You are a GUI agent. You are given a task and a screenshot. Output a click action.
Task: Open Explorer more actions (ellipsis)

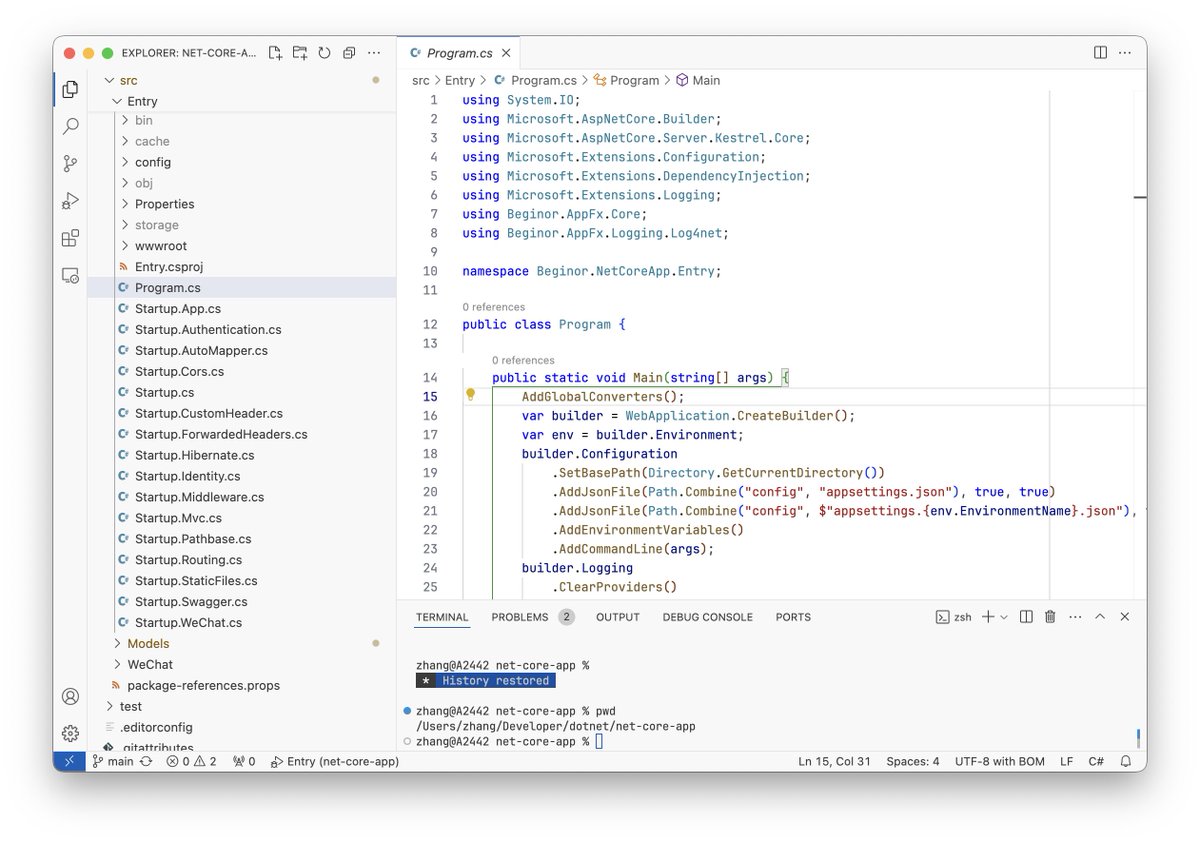tap(374, 53)
